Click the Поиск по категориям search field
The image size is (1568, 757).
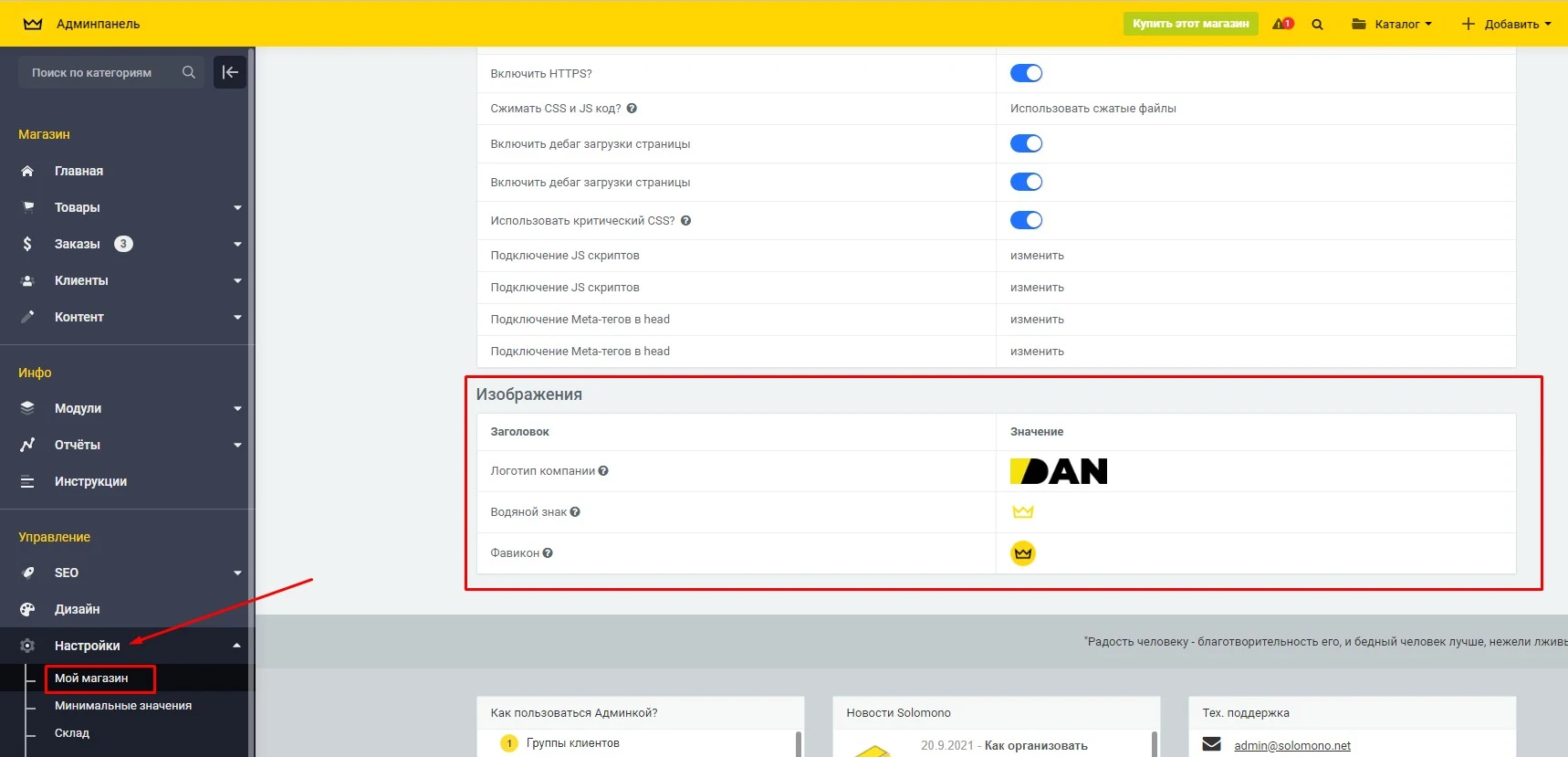point(102,73)
